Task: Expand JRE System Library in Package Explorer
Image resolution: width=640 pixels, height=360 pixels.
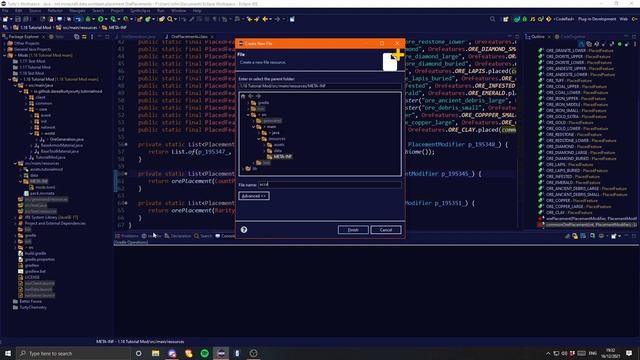Action: tap(16, 218)
